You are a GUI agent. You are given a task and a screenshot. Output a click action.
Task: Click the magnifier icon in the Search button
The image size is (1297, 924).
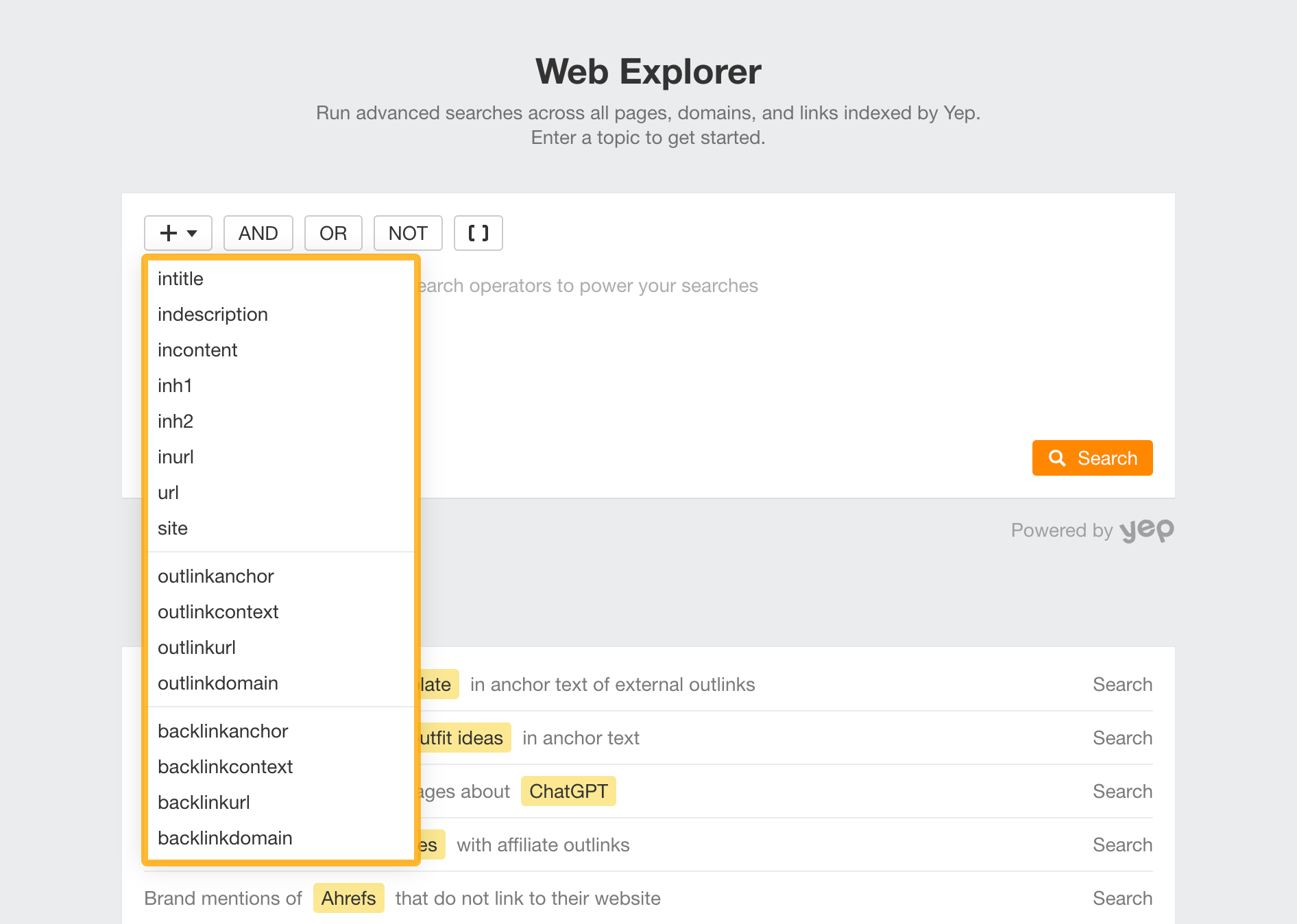[1057, 457]
